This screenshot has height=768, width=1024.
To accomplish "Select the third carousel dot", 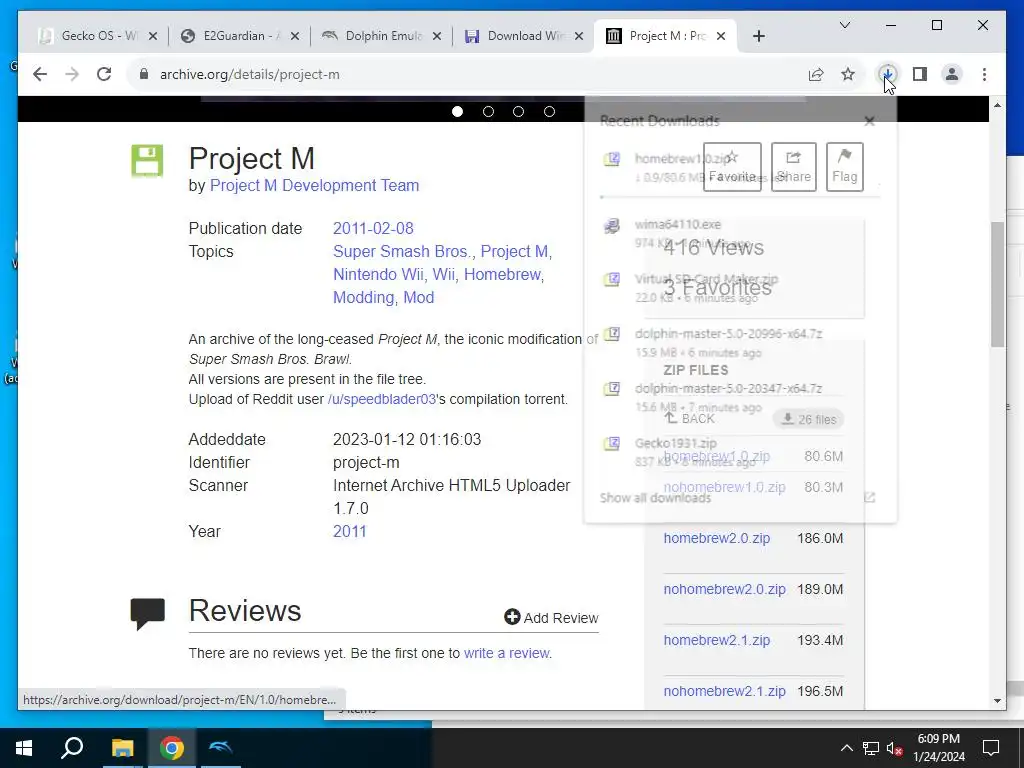I will pyautogui.click(x=519, y=112).
